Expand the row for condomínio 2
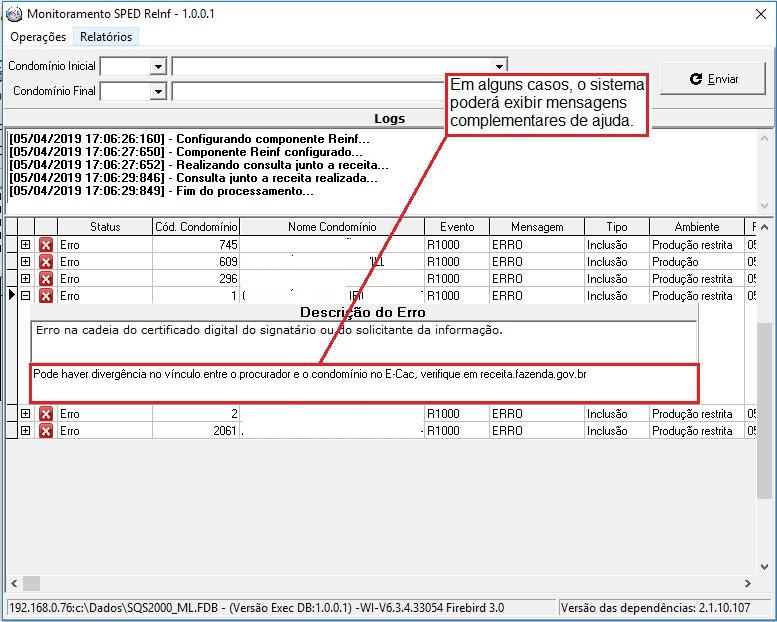 pos(26,413)
